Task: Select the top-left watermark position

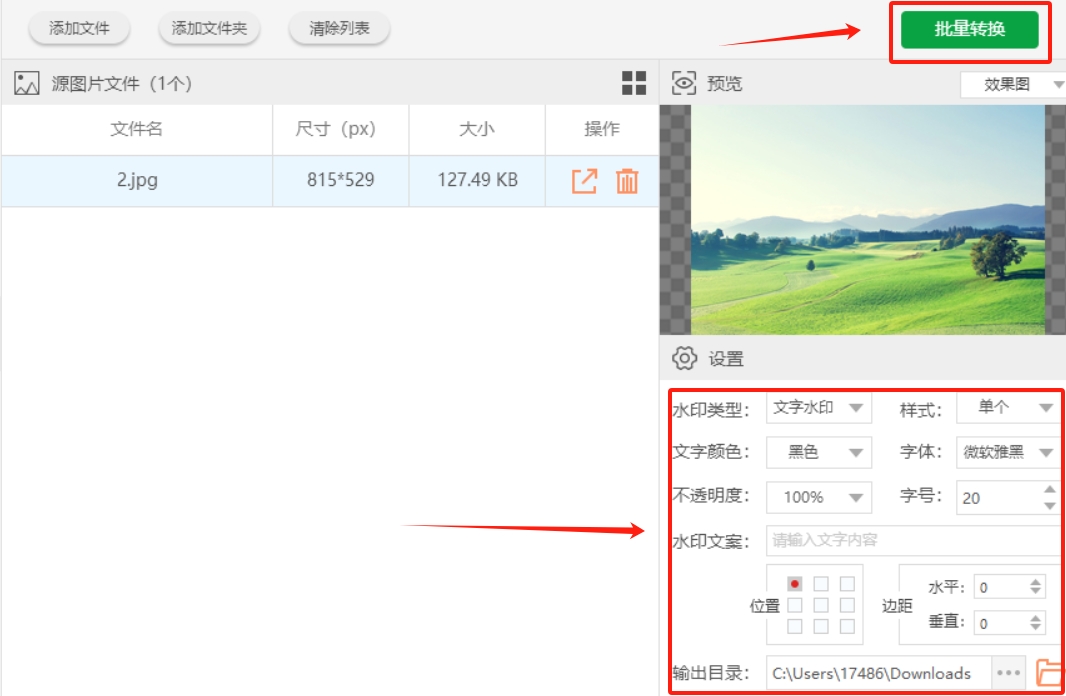Action: [x=795, y=584]
